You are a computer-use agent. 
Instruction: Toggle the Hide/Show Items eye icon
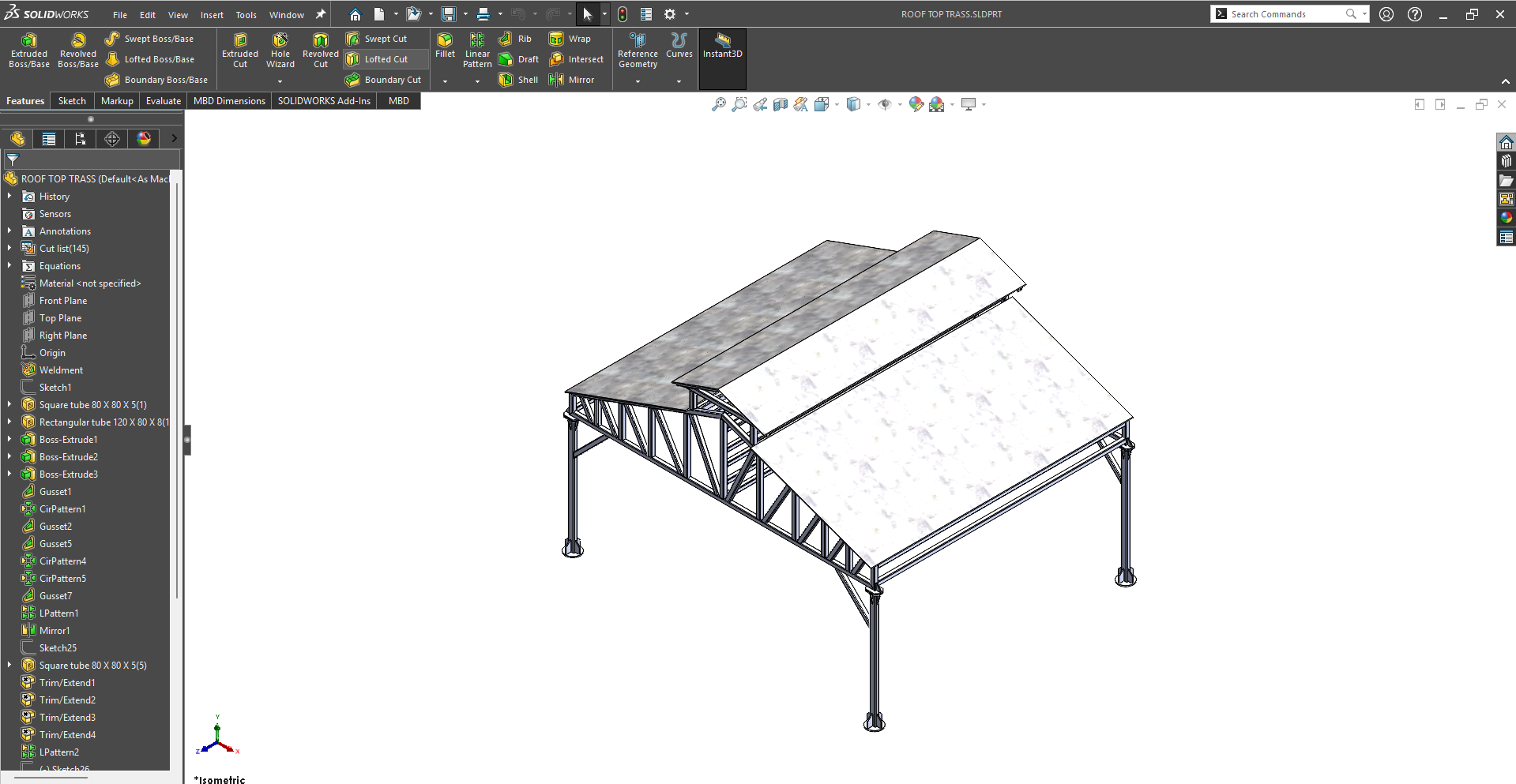tap(885, 104)
